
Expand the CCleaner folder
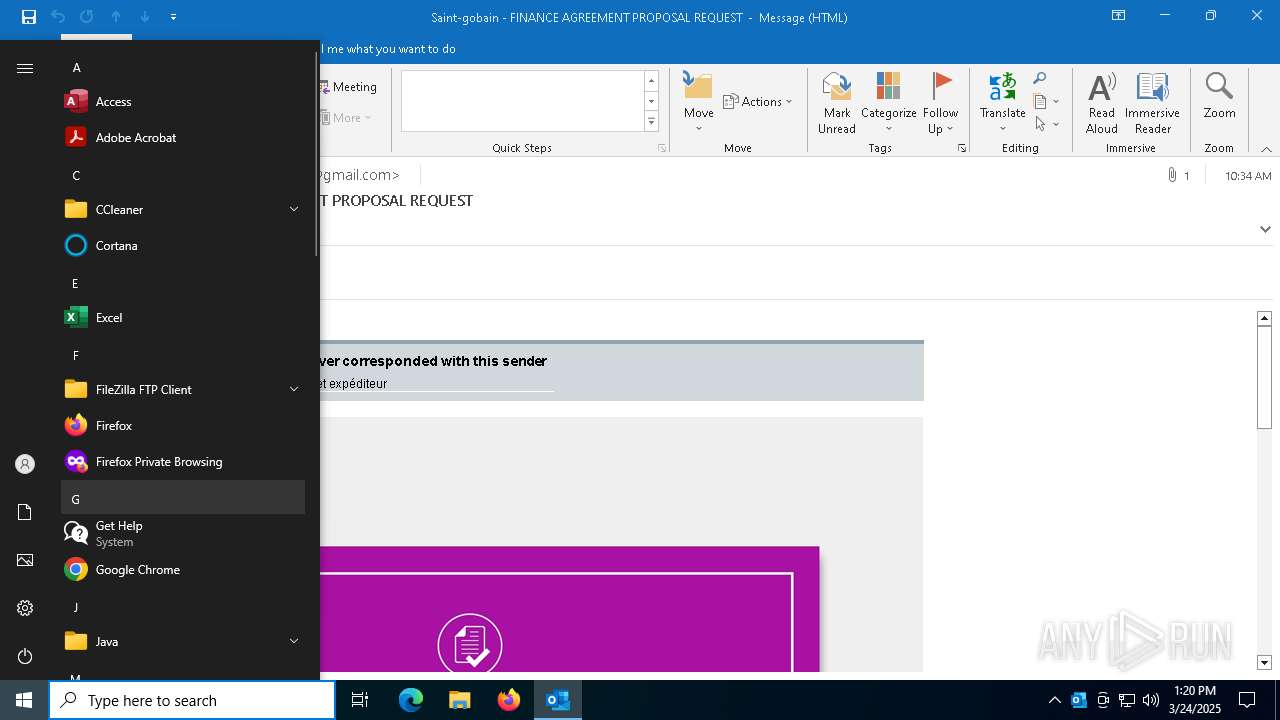pyautogui.click(x=183, y=209)
